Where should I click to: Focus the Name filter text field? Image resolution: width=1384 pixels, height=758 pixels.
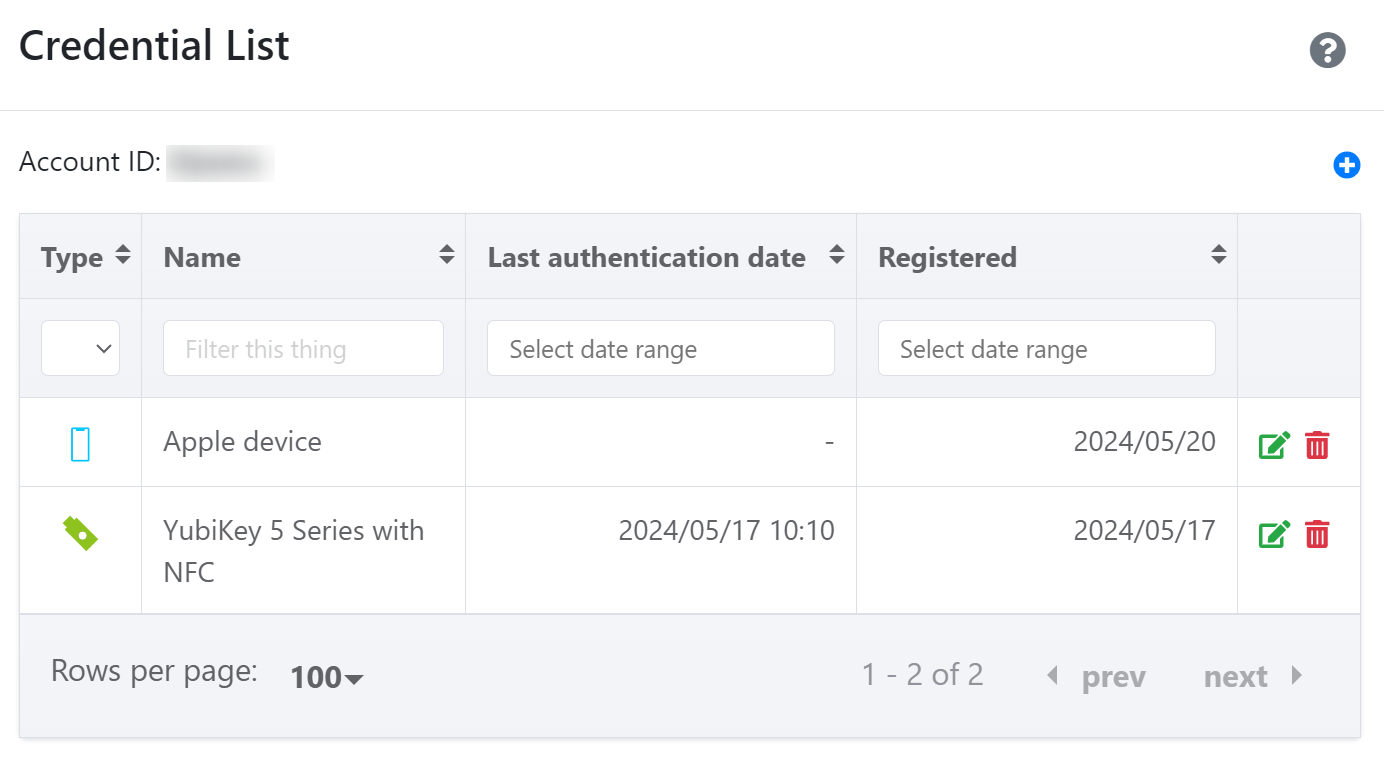coord(303,348)
